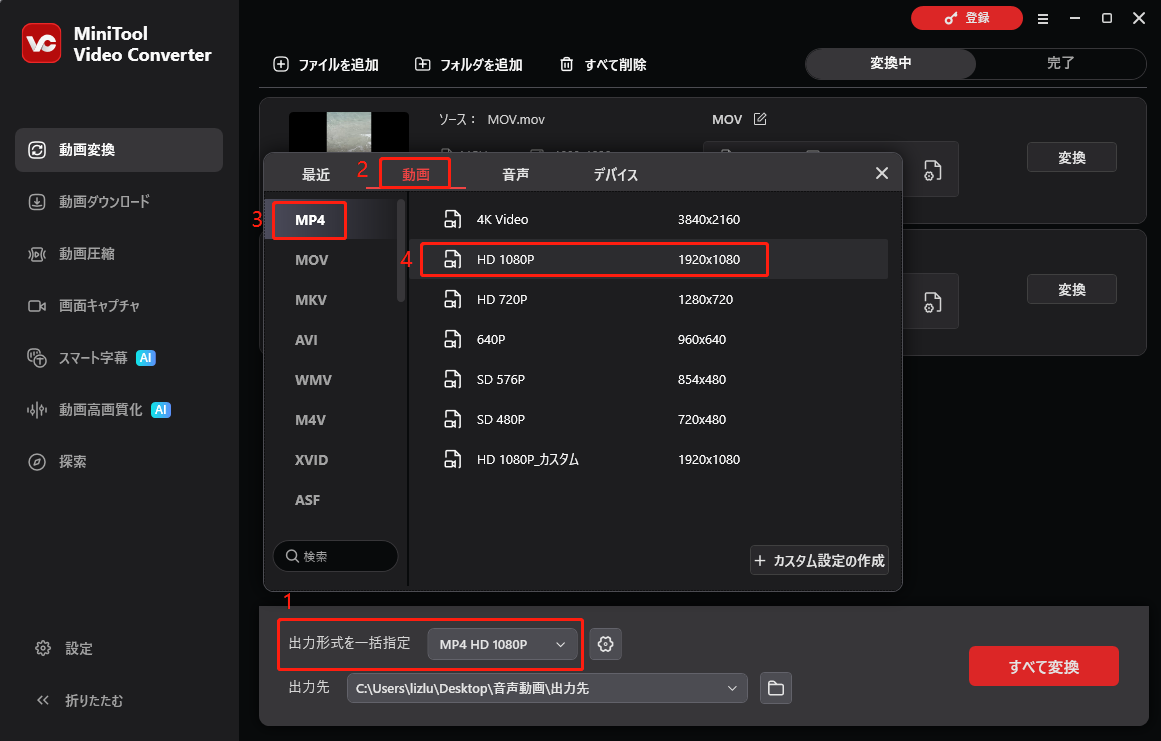Click 変換 button for second file
The width and height of the screenshot is (1161, 741).
[x=1071, y=289]
